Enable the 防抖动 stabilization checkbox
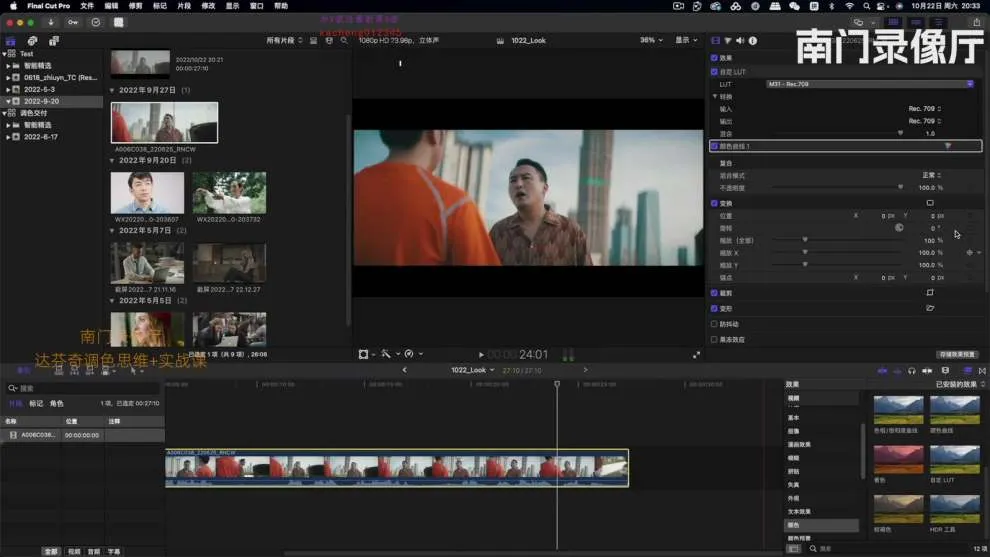The image size is (990, 557). click(714, 324)
